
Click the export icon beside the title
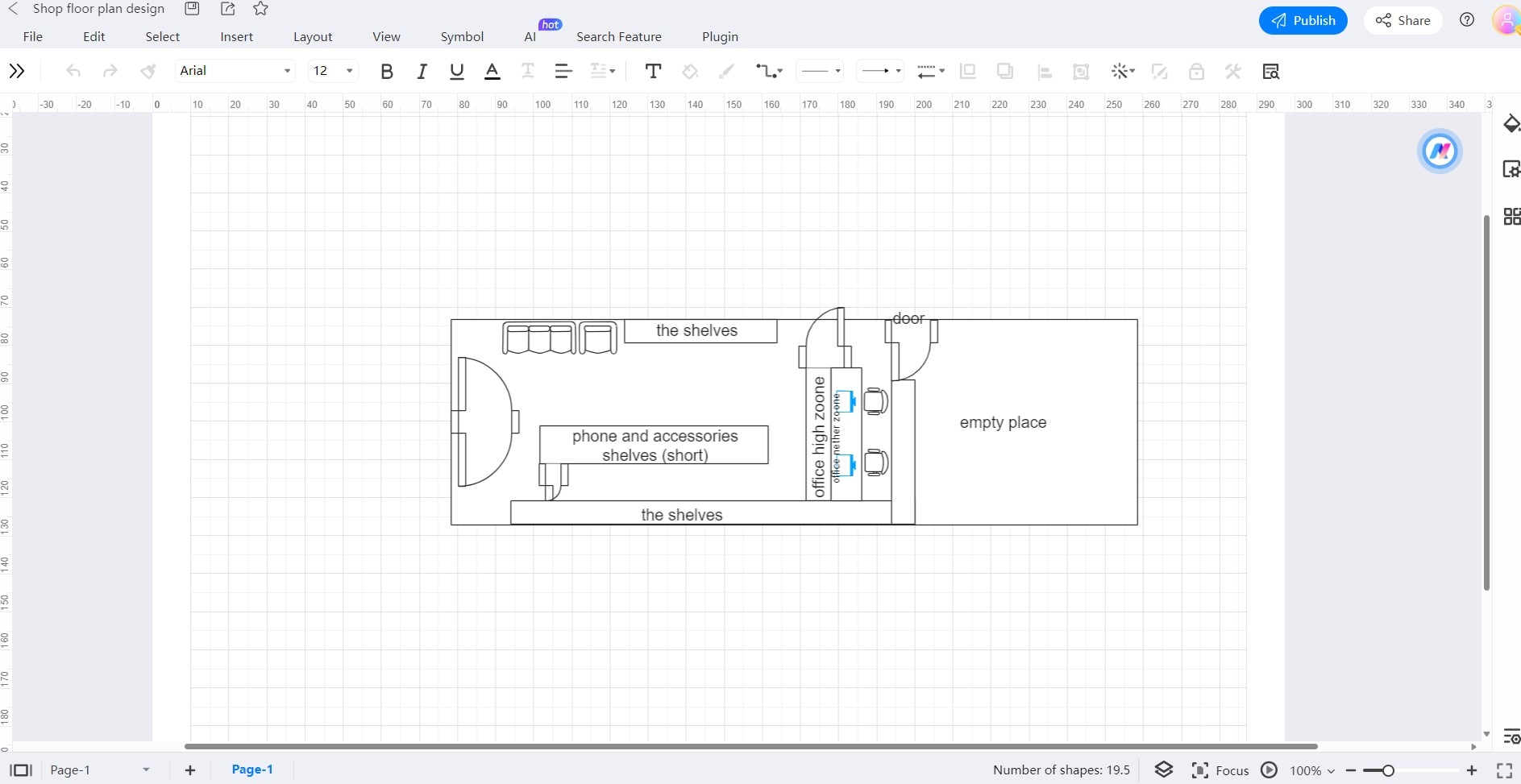227,9
